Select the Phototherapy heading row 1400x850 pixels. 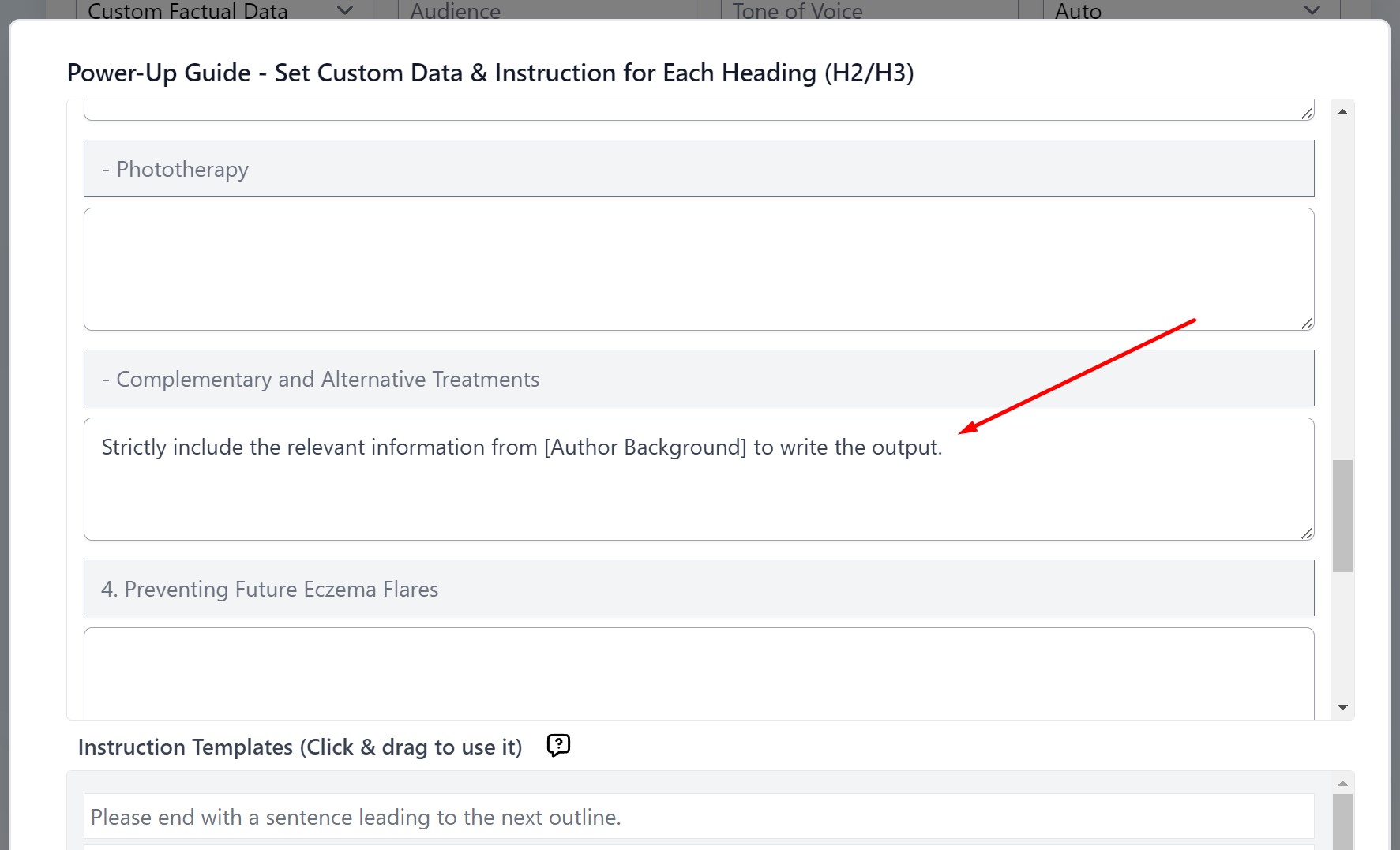point(699,168)
